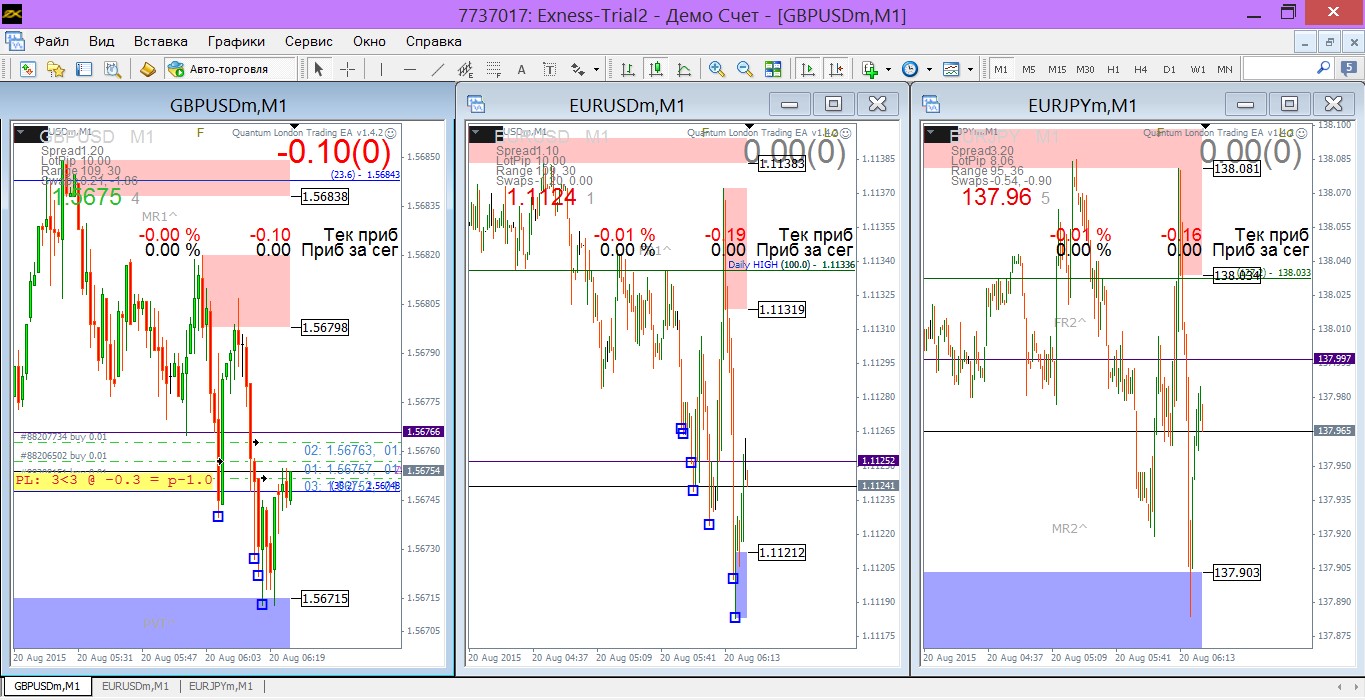Viewport: 1365px width, 700px height.
Task: Select the crosshair tool
Action: pyautogui.click(x=347, y=69)
